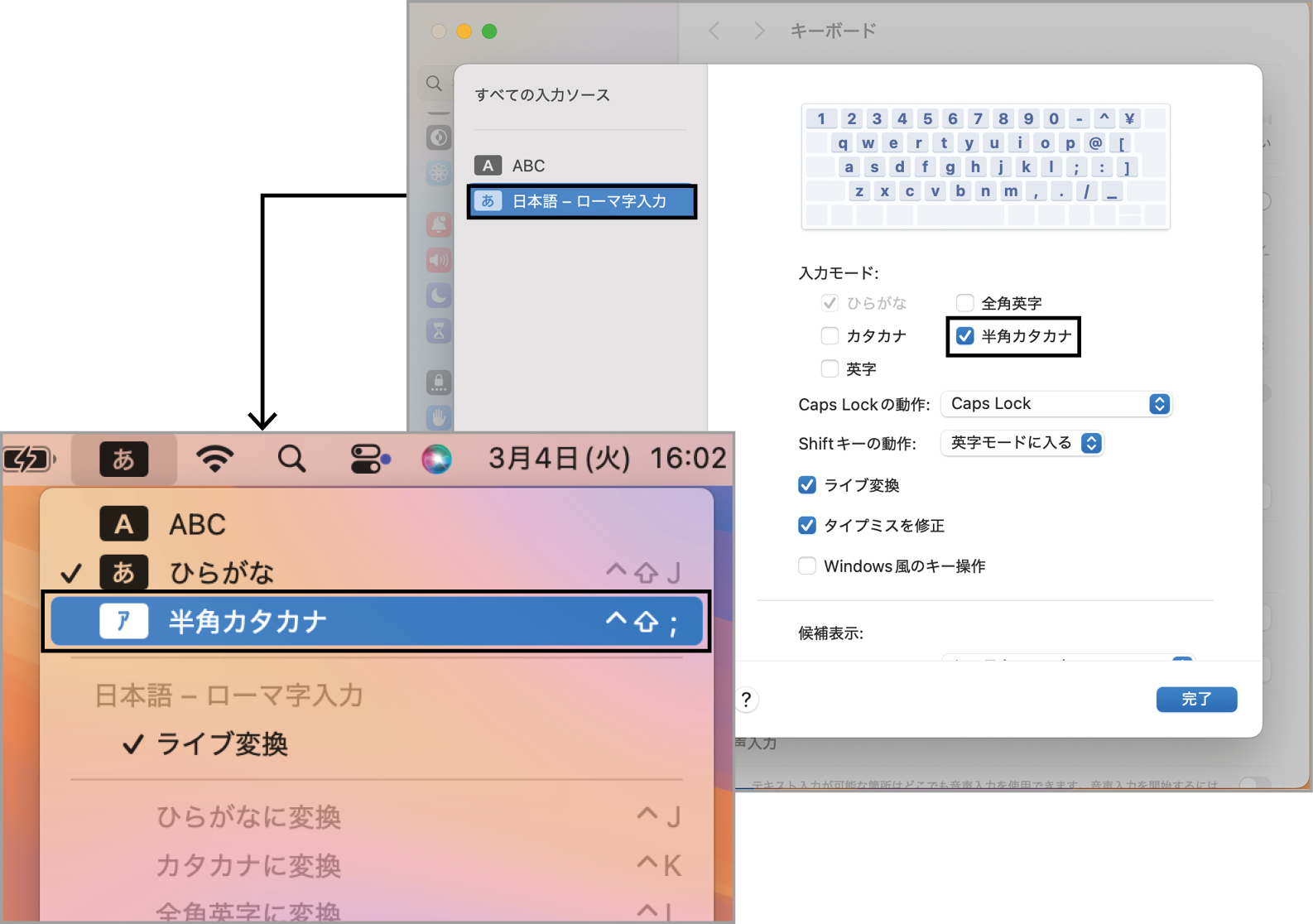
Task: Choose ひらがな in the input menu
Action: pos(377,572)
